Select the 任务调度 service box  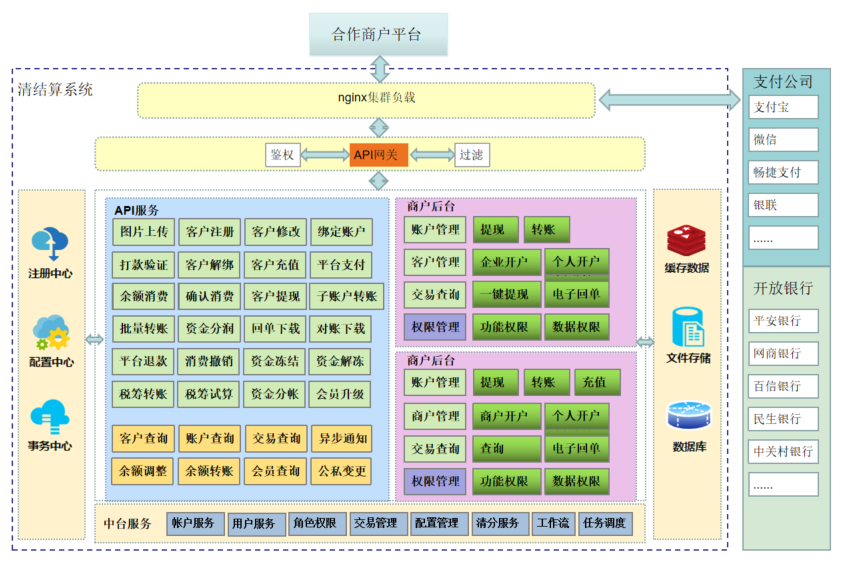pos(604,523)
